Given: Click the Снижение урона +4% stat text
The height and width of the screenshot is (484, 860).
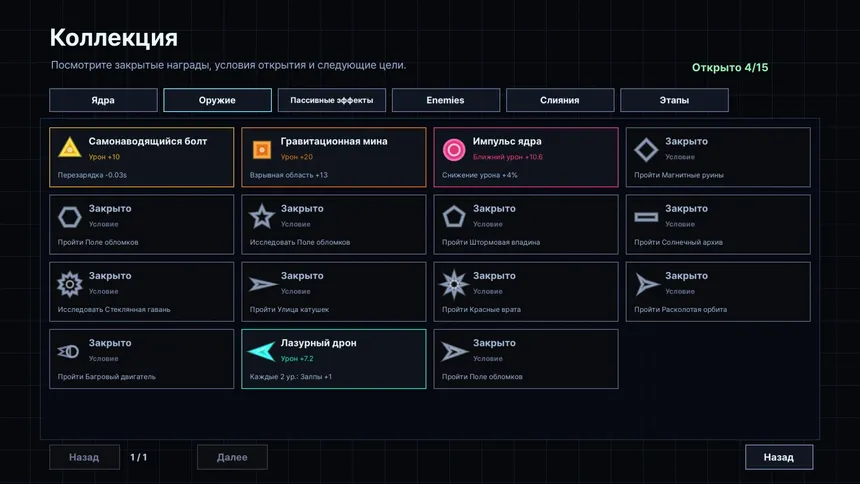Looking at the screenshot, I should (x=479, y=175).
